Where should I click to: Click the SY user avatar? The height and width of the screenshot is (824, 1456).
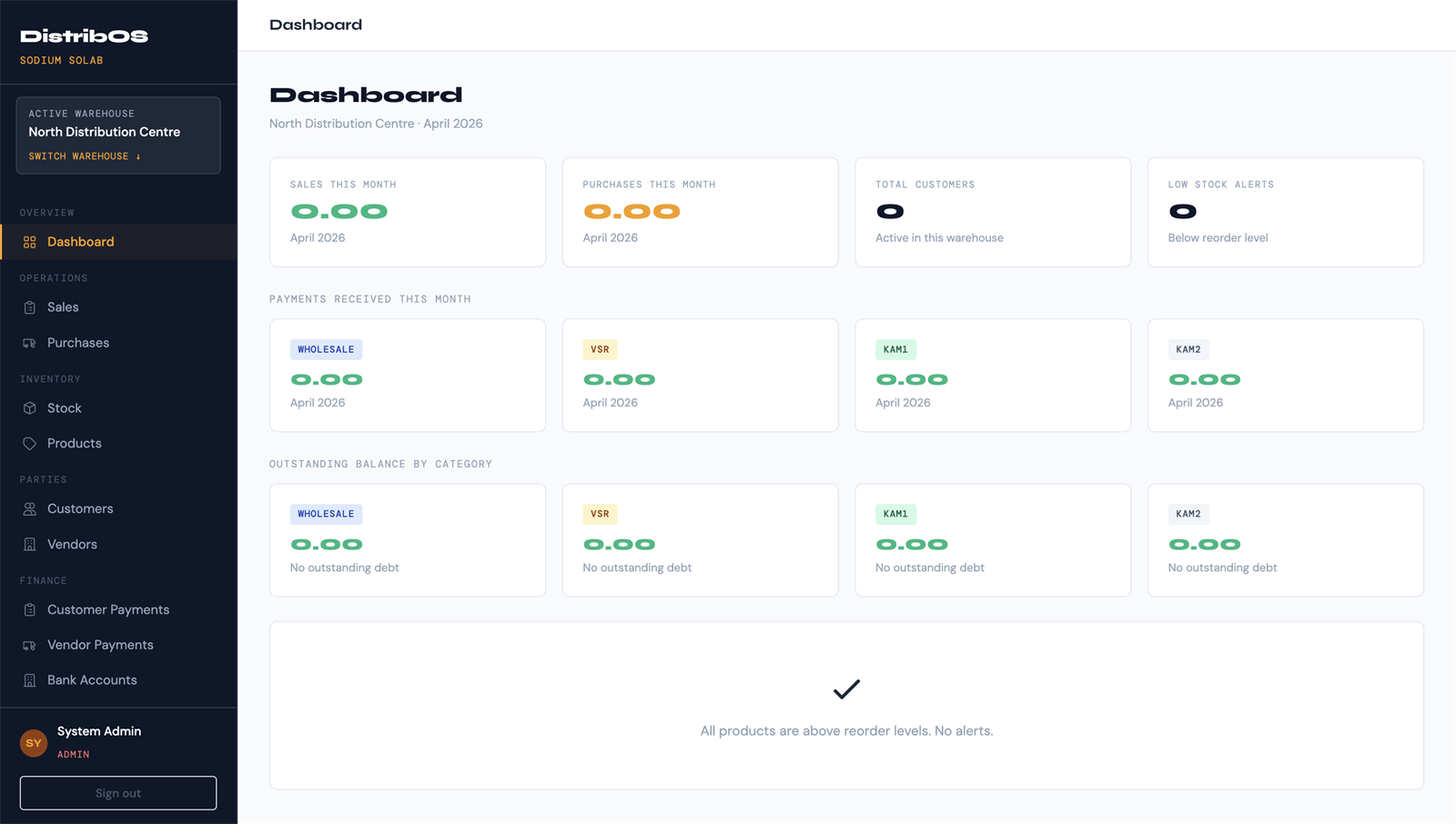pyautogui.click(x=34, y=743)
